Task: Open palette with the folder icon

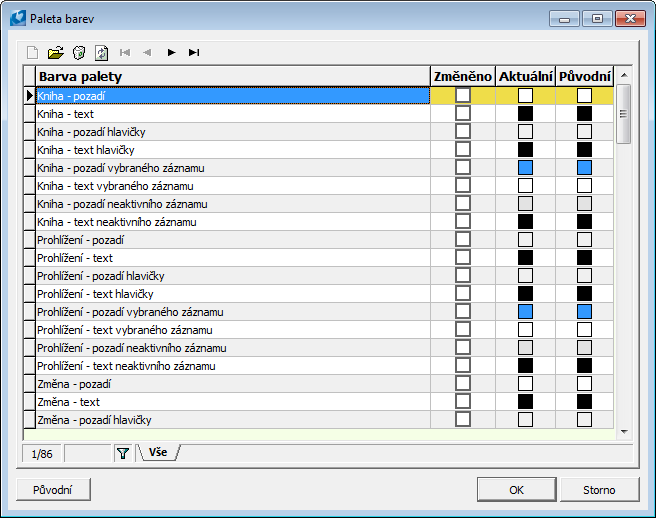Action: pos(56,53)
